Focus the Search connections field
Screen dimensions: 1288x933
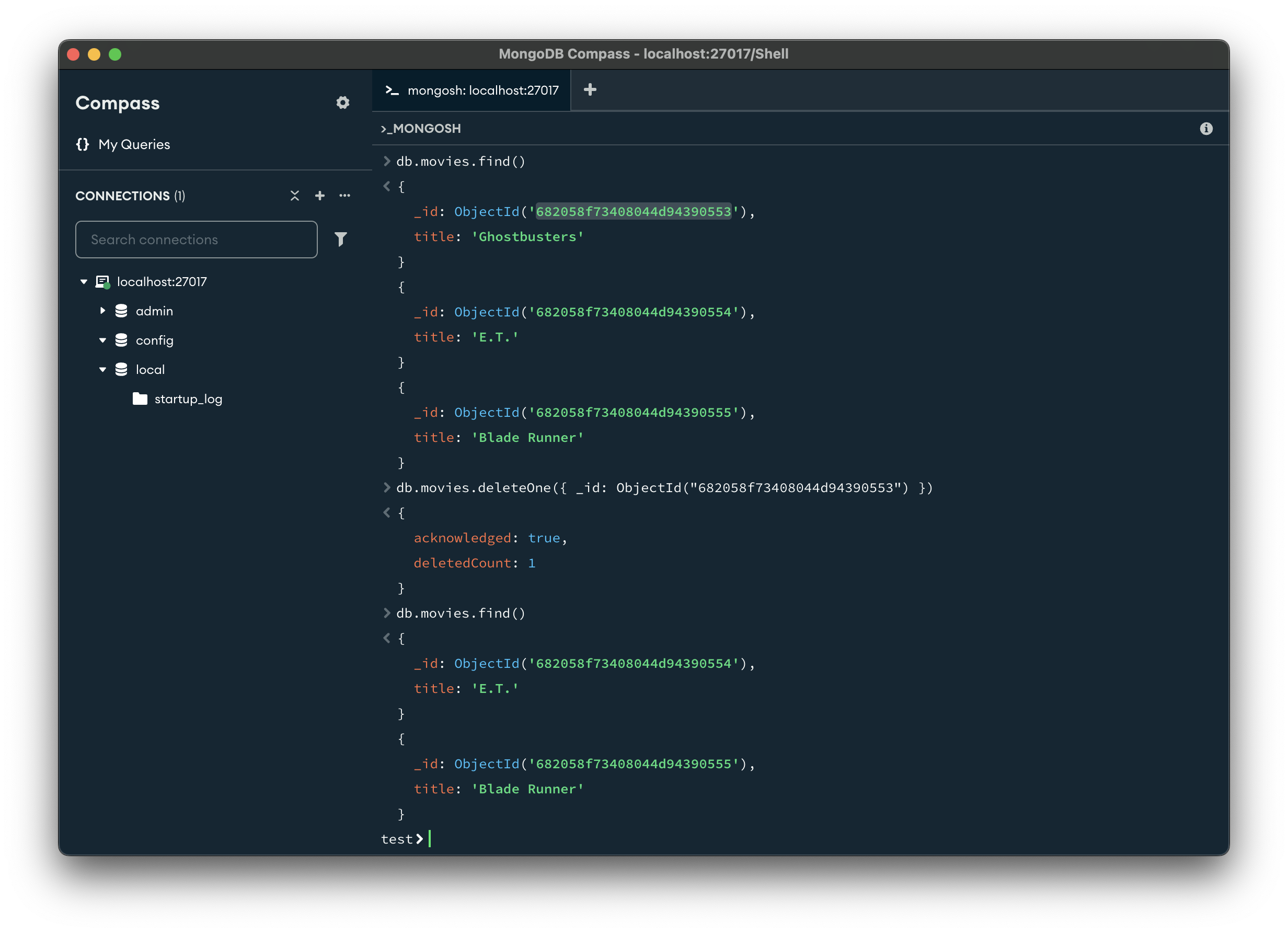point(197,240)
